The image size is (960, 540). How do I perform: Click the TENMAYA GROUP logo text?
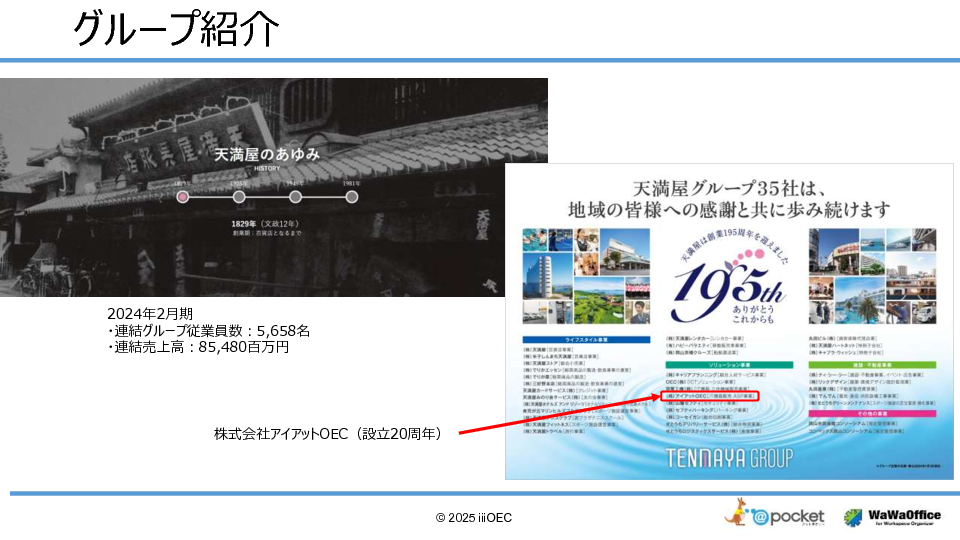pyautogui.click(x=729, y=457)
